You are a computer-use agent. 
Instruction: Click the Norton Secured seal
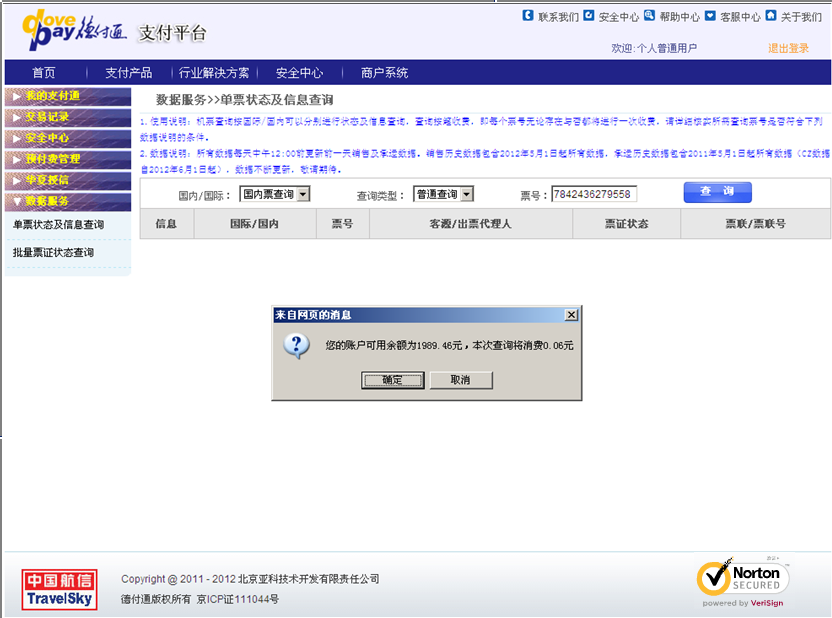pos(743,581)
